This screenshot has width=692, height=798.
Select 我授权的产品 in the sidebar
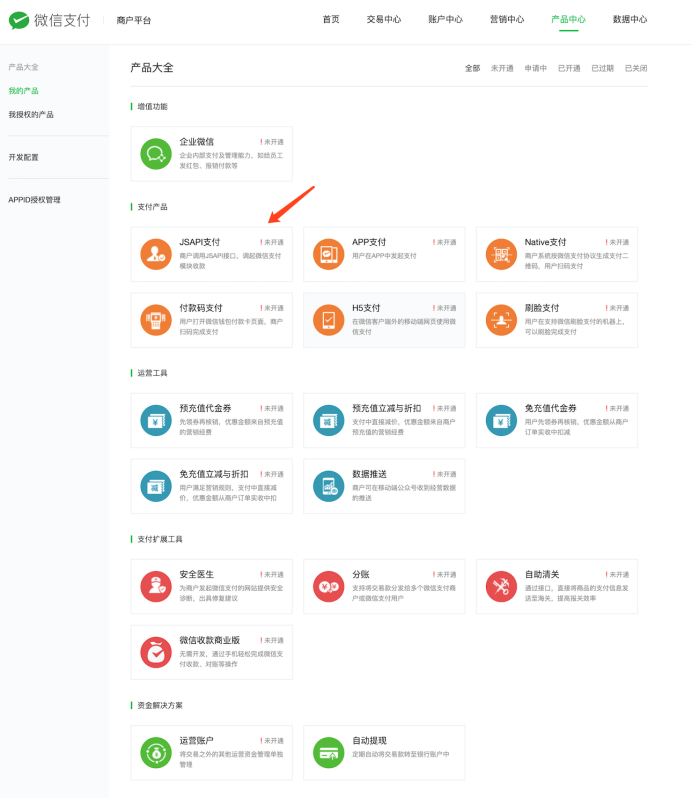click(31, 115)
